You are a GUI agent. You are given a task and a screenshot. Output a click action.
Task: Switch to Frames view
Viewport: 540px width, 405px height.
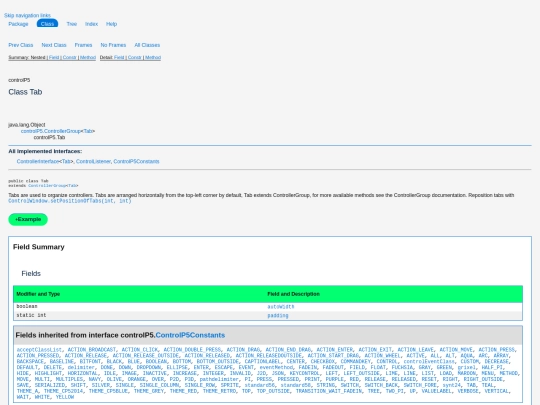(83, 45)
